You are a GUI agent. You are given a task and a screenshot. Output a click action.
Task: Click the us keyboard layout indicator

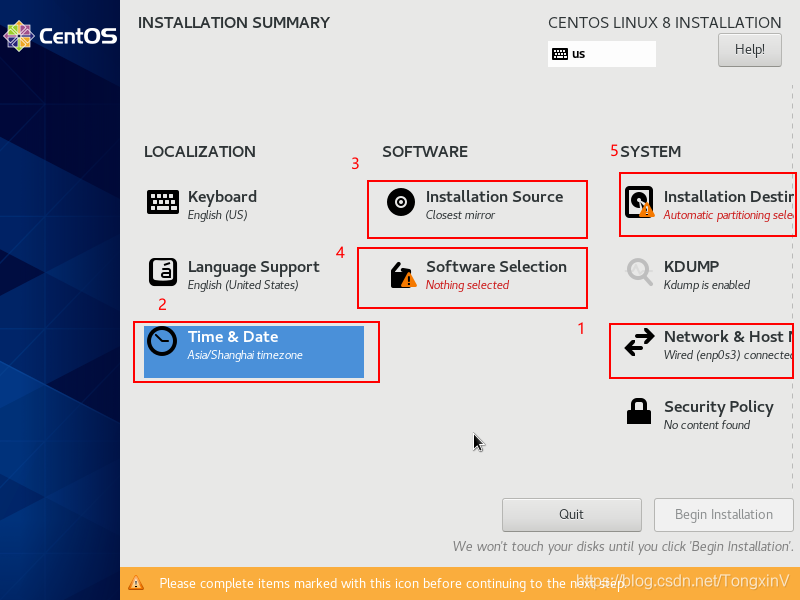click(602, 54)
